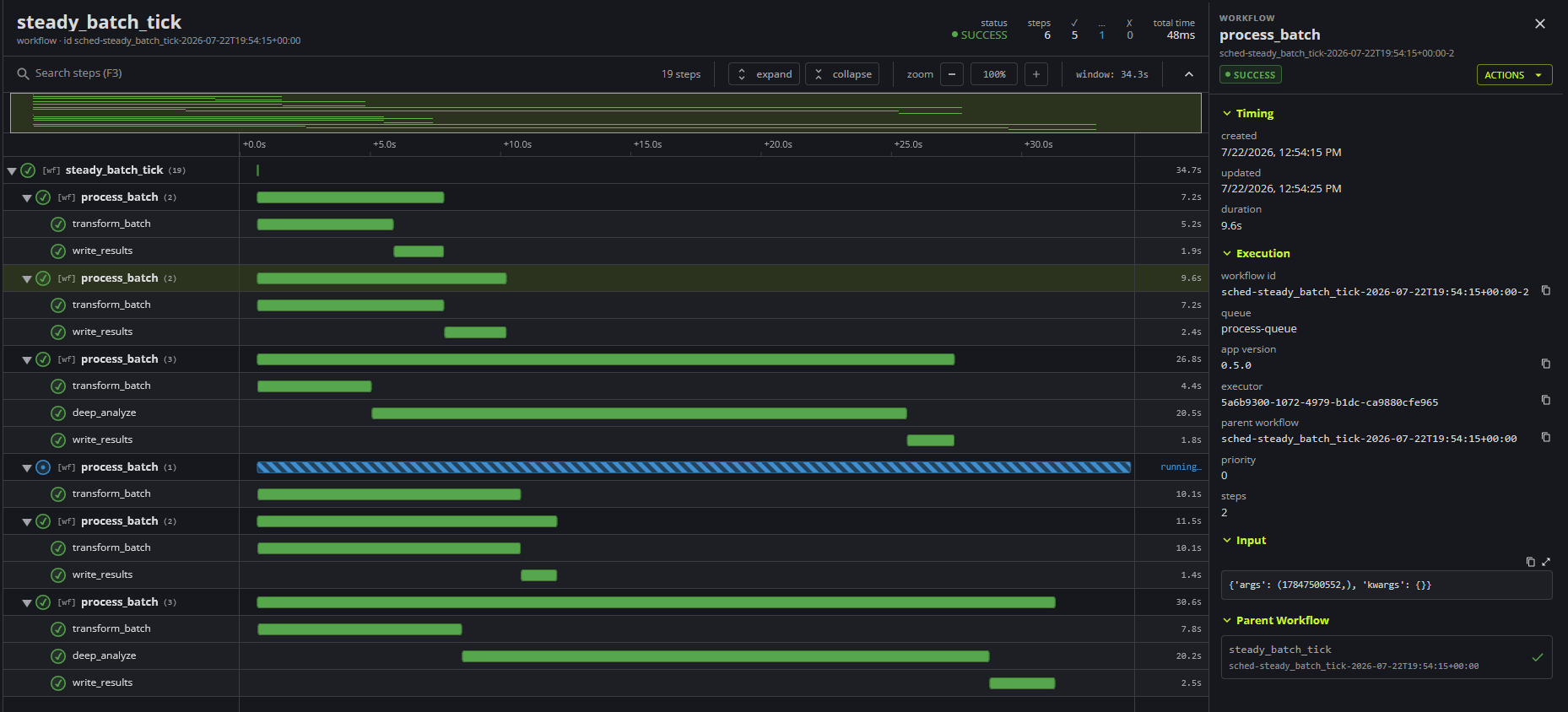Click the running status icon of process_batch
This screenshot has width=1568, height=712.
[43, 467]
